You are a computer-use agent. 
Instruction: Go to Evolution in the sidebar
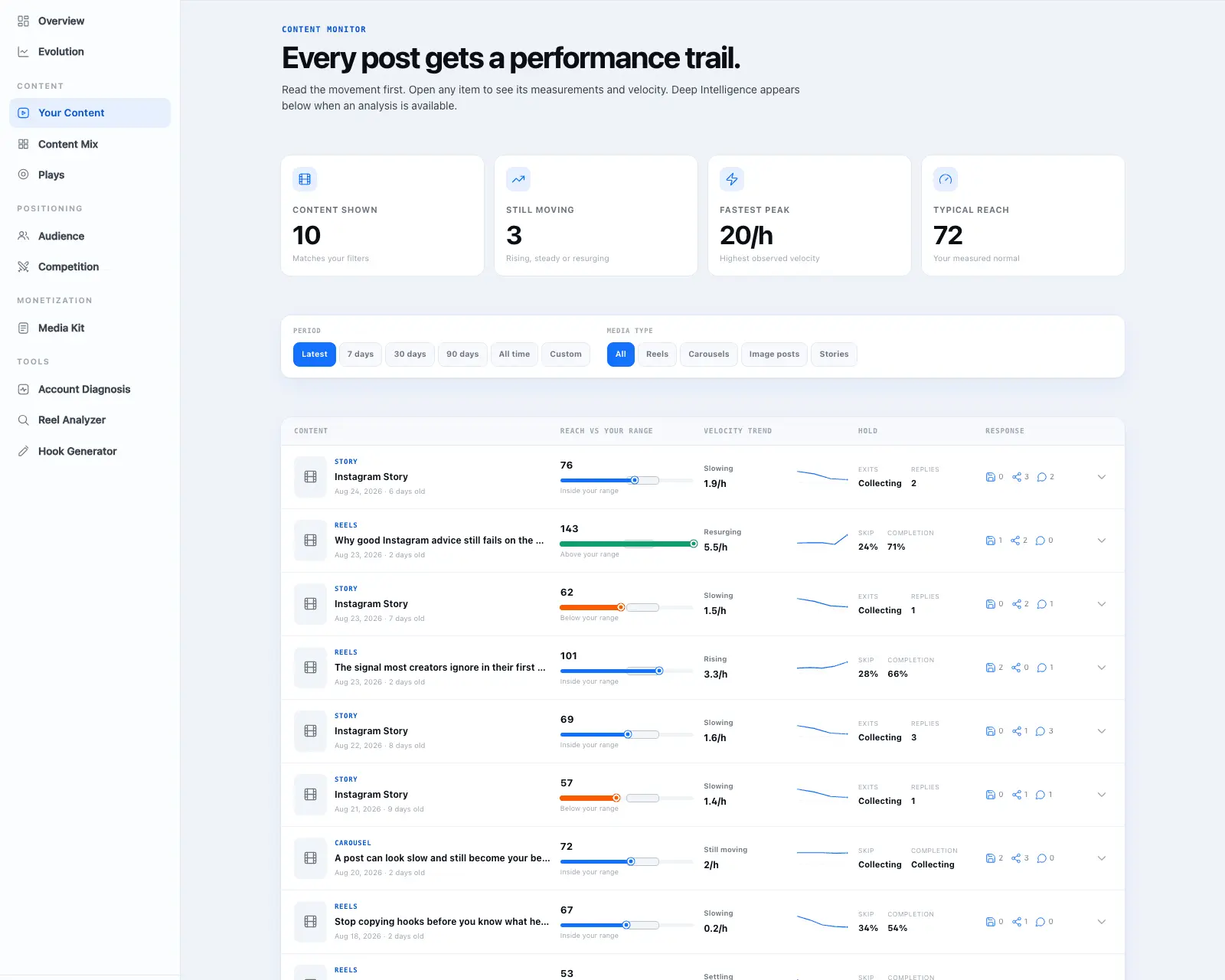90,51
